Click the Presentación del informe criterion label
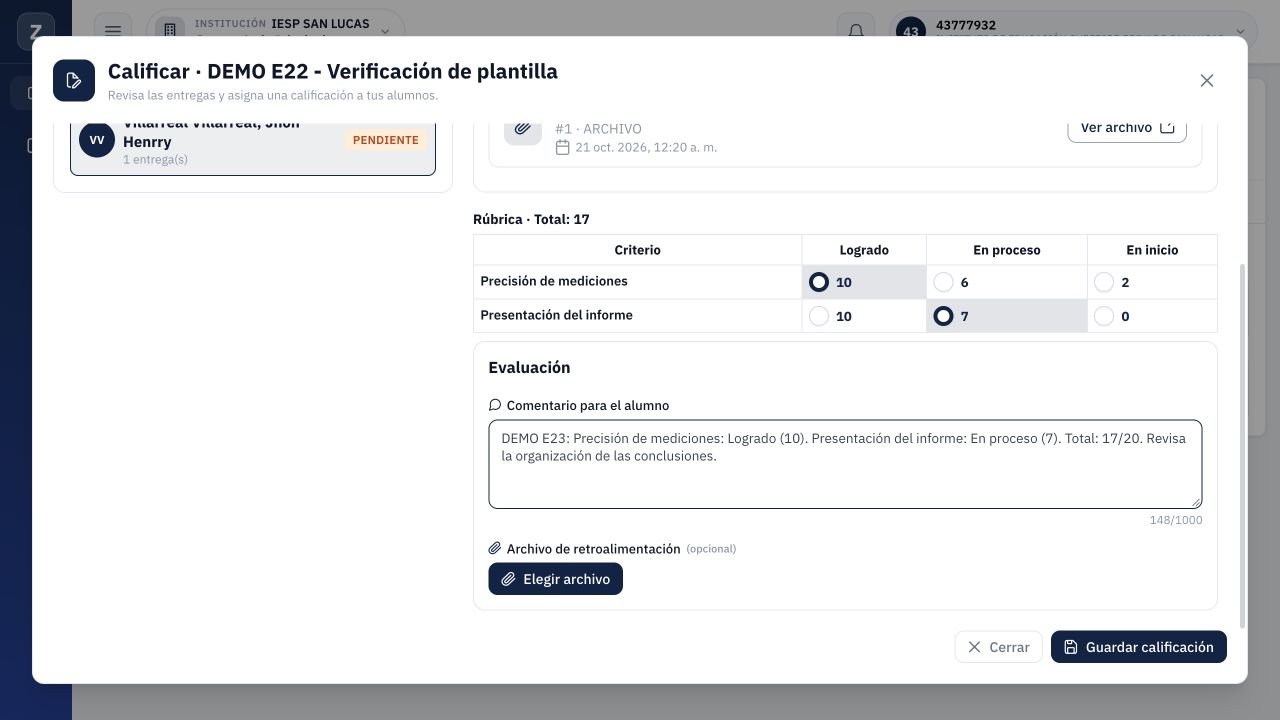The width and height of the screenshot is (1280, 720). click(556, 315)
